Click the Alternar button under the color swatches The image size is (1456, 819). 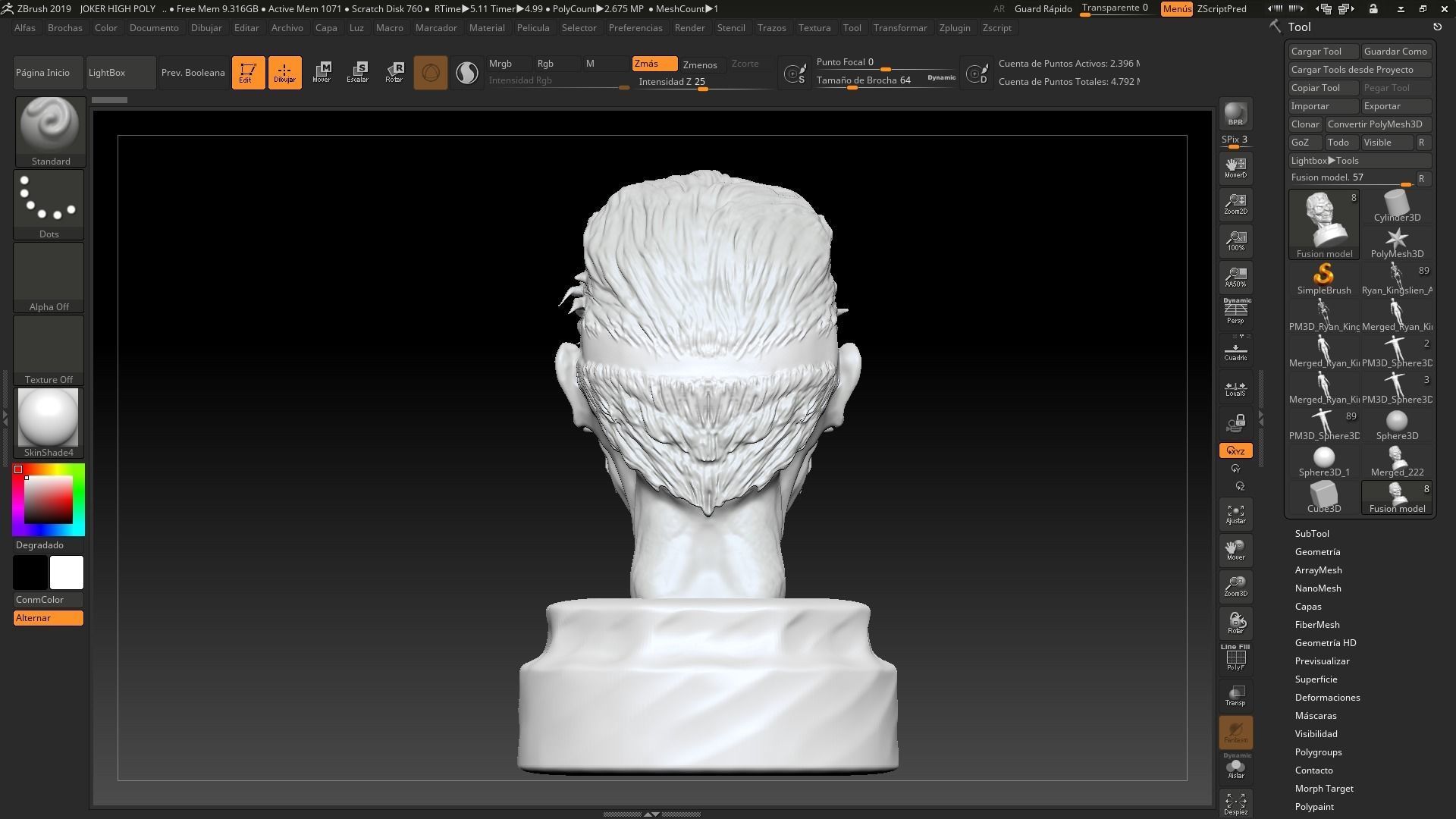click(49, 618)
